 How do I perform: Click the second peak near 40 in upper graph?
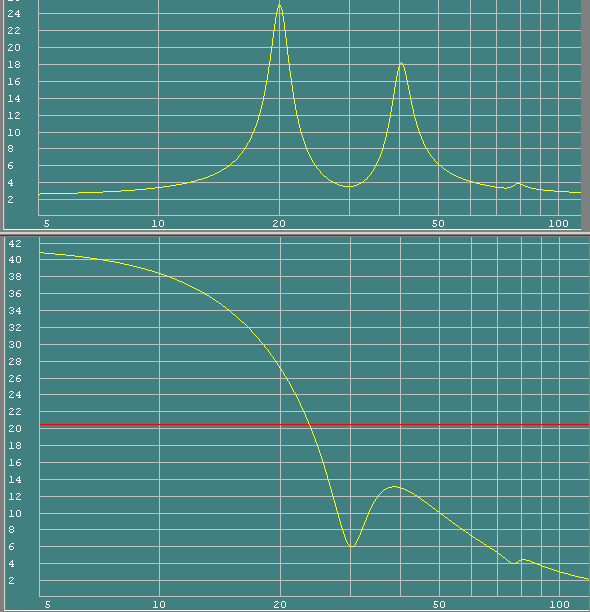(x=401, y=63)
